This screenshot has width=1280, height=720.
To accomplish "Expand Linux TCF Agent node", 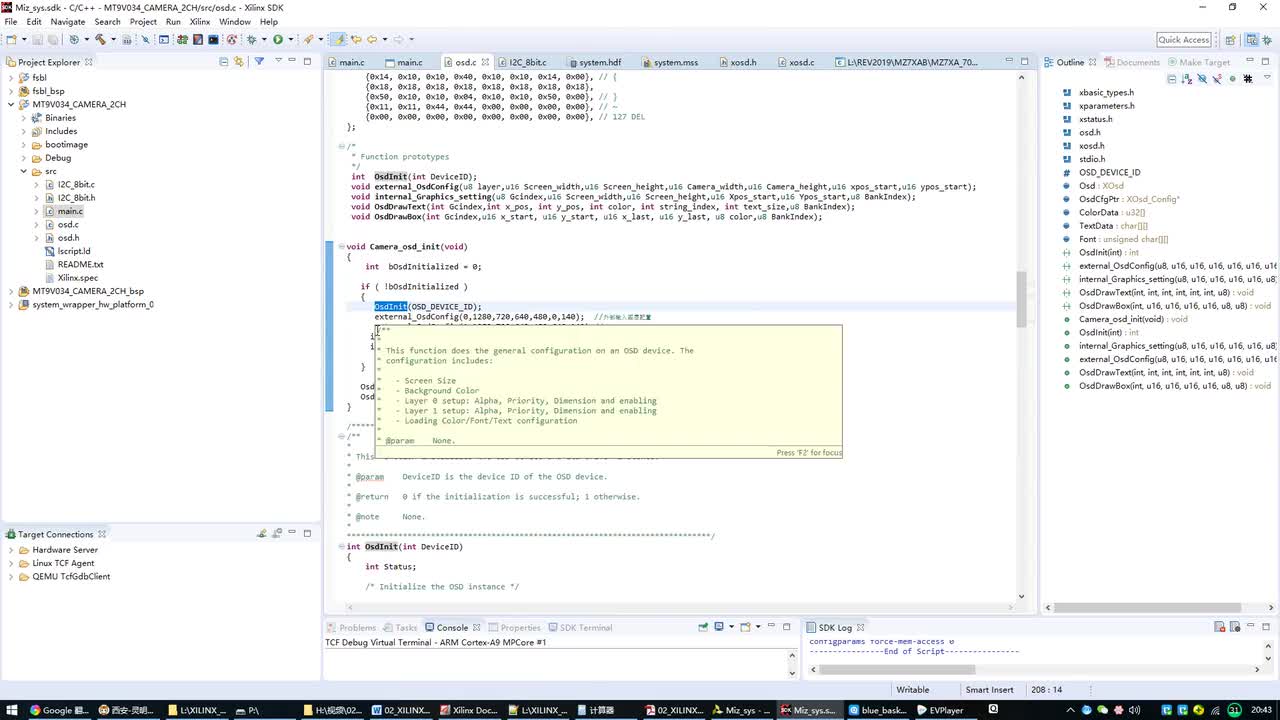I will coord(10,563).
